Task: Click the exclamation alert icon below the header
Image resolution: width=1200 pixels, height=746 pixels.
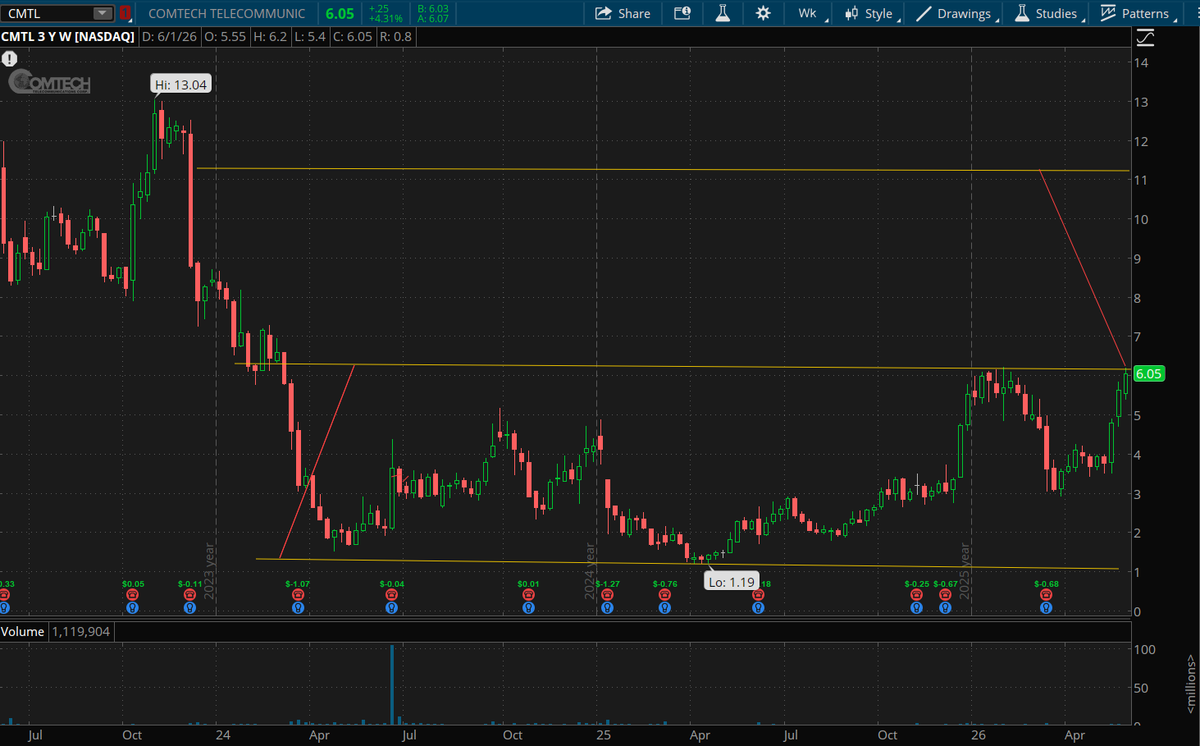Action: [9, 59]
